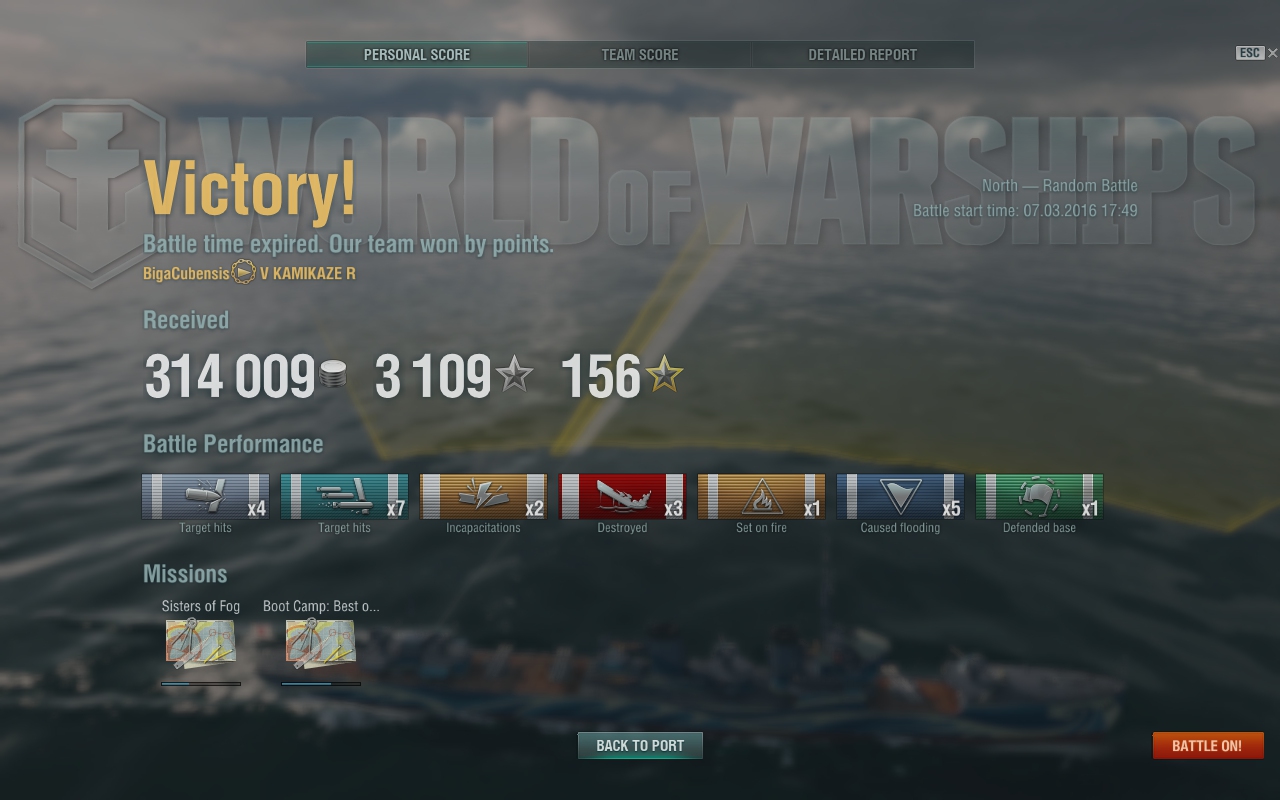Screen dimensions: 1280x800
Task: Open the Sisters of Fog mission icon
Action: pyautogui.click(x=201, y=643)
